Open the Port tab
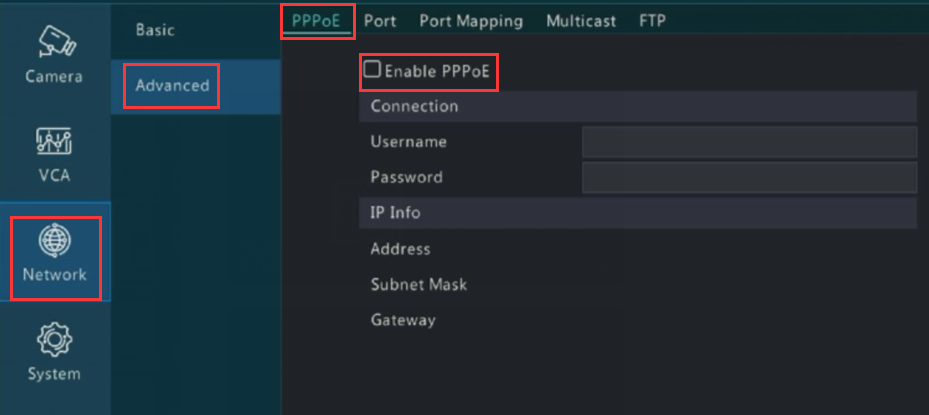Image resolution: width=929 pixels, height=415 pixels. tap(379, 20)
